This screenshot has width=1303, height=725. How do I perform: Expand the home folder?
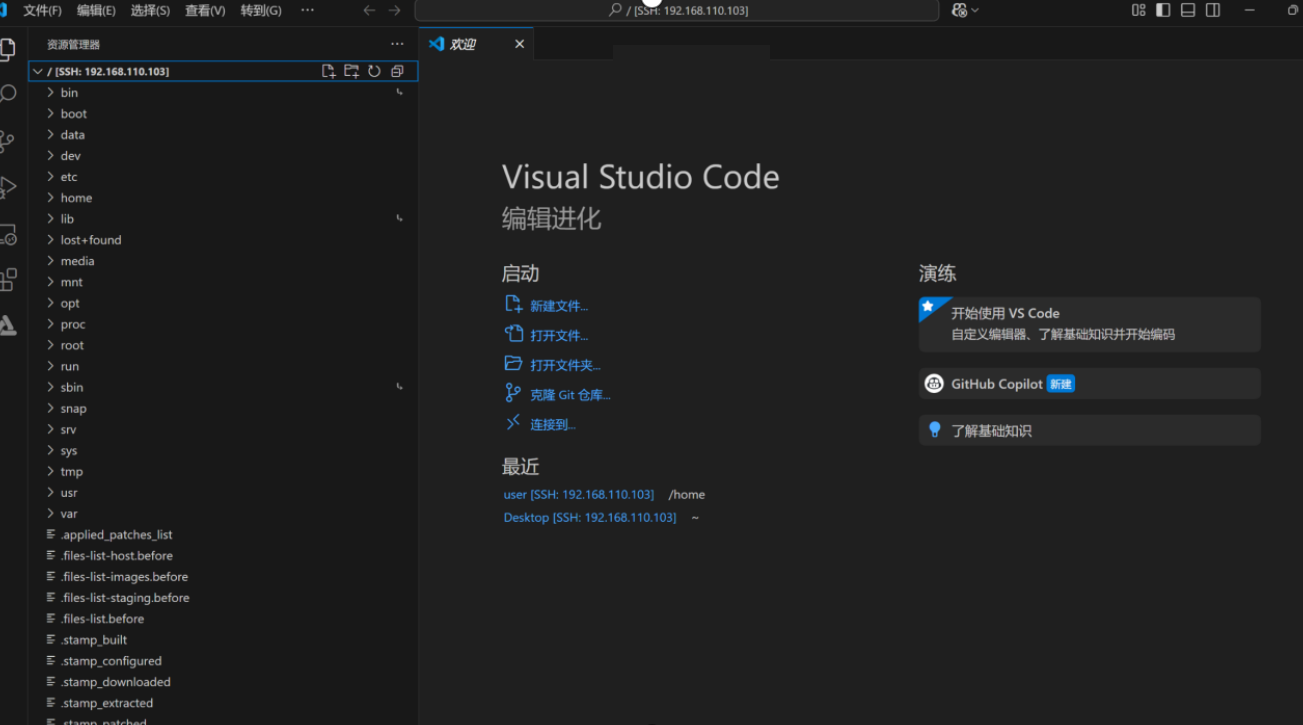pos(76,198)
